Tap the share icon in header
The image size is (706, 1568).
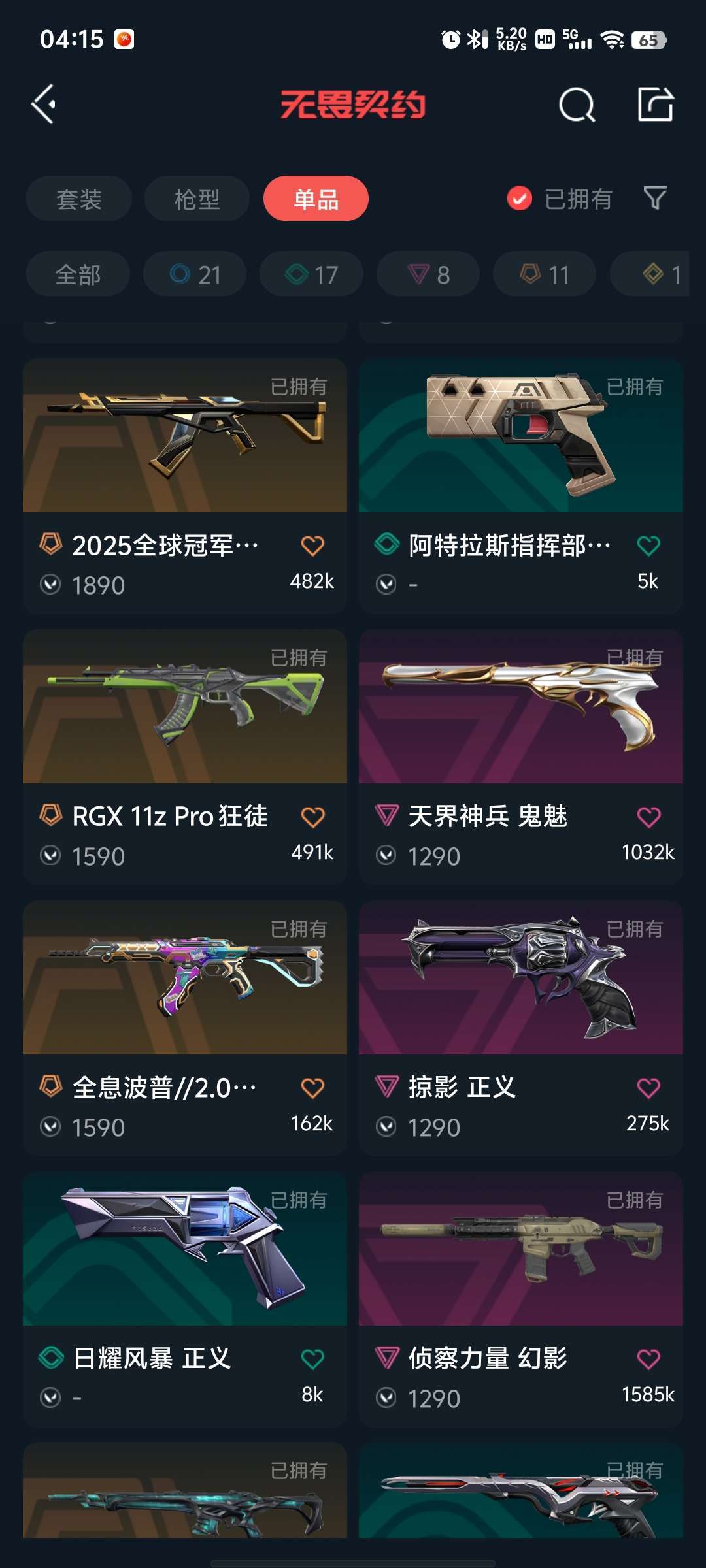[656, 104]
